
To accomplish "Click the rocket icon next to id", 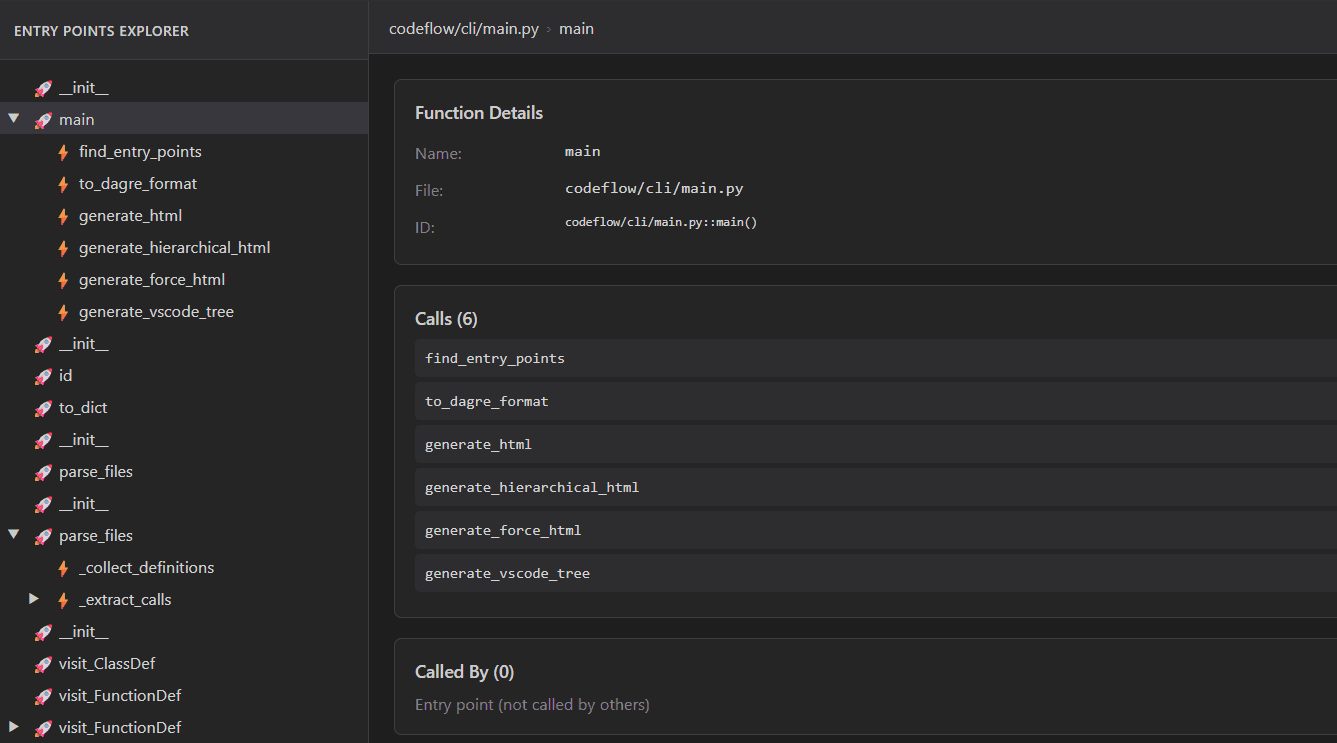I will [43, 376].
